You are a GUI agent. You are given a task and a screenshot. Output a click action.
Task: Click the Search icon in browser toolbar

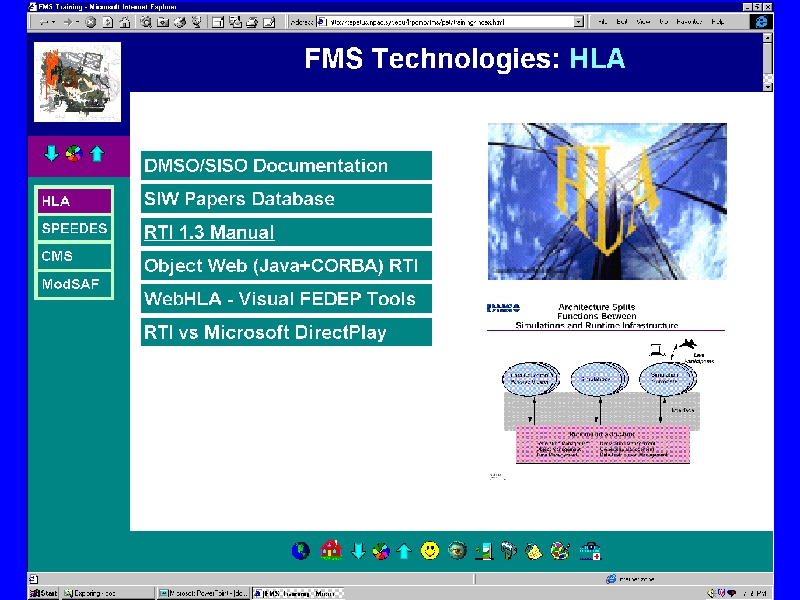pos(146,22)
